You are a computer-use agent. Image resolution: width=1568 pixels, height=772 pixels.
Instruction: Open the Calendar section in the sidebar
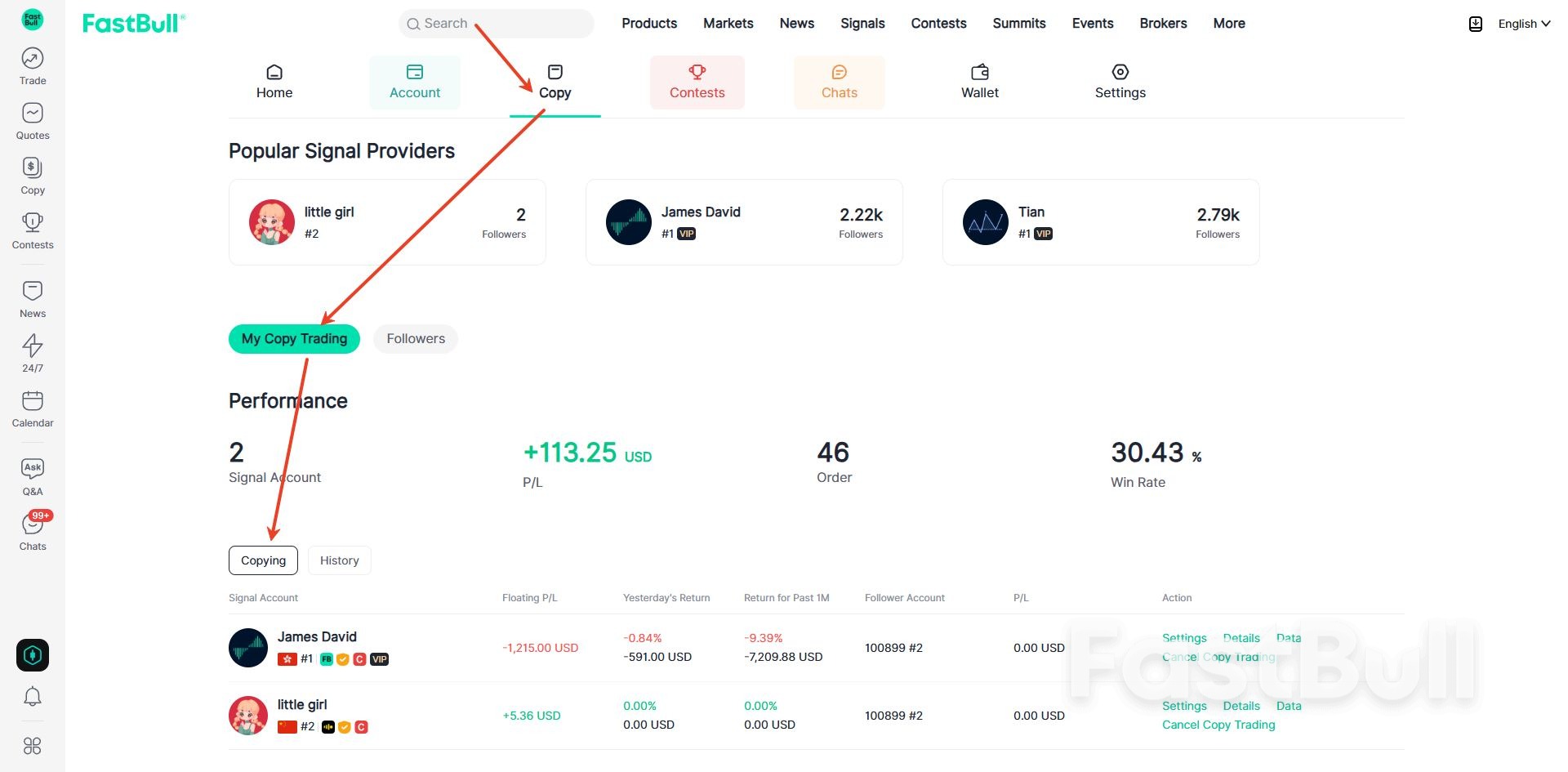(x=32, y=406)
